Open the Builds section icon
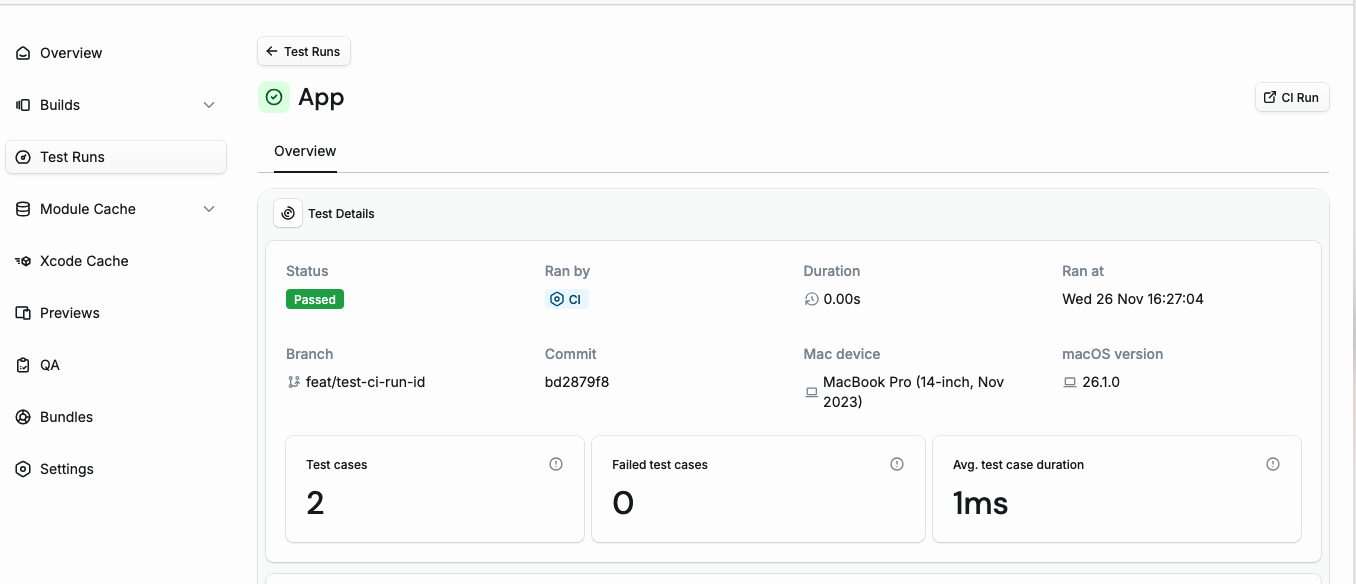Viewport: 1356px width, 584px height. [22, 104]
